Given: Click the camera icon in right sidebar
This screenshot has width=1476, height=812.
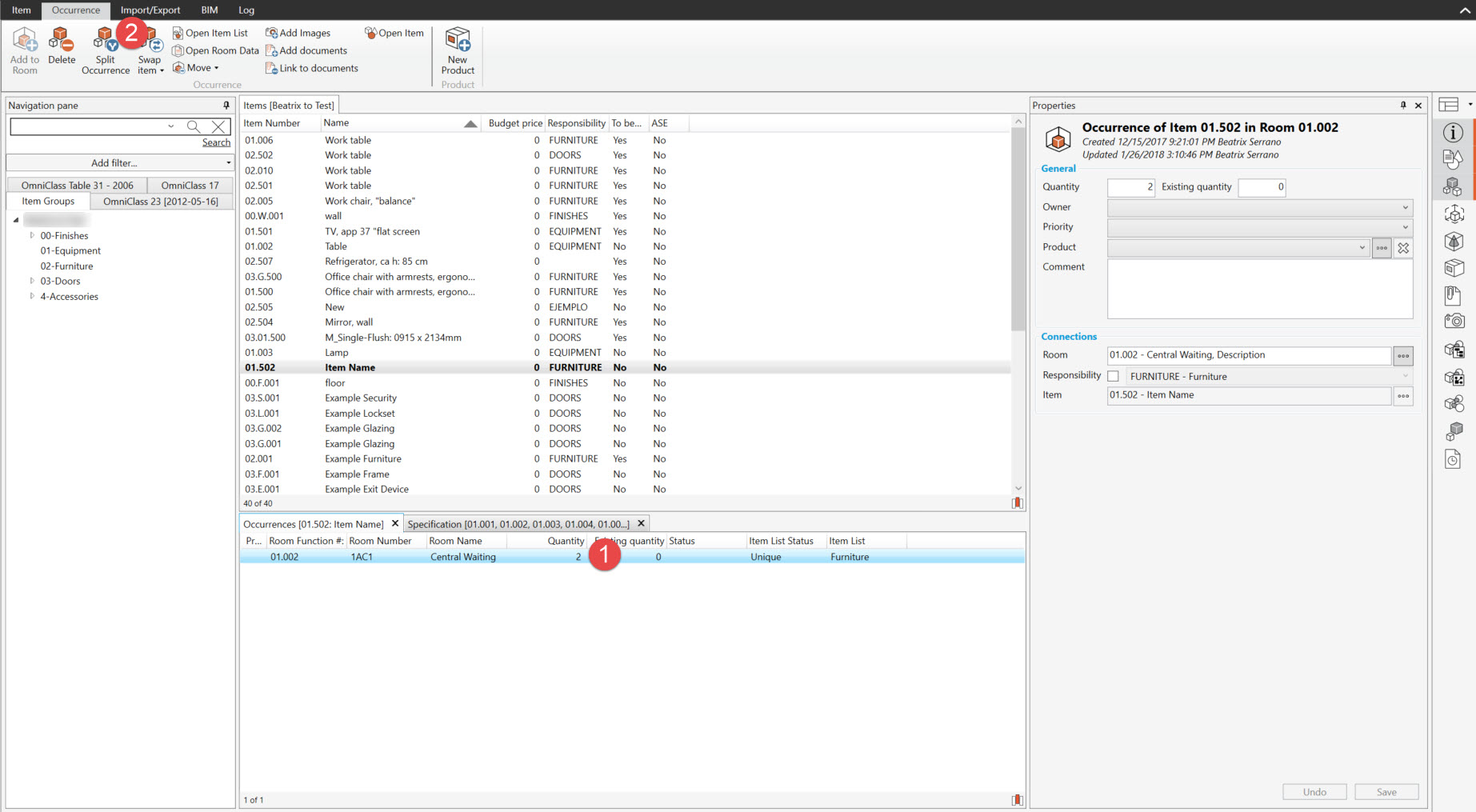Looking at the screenshot, I should click(1453, 322).
